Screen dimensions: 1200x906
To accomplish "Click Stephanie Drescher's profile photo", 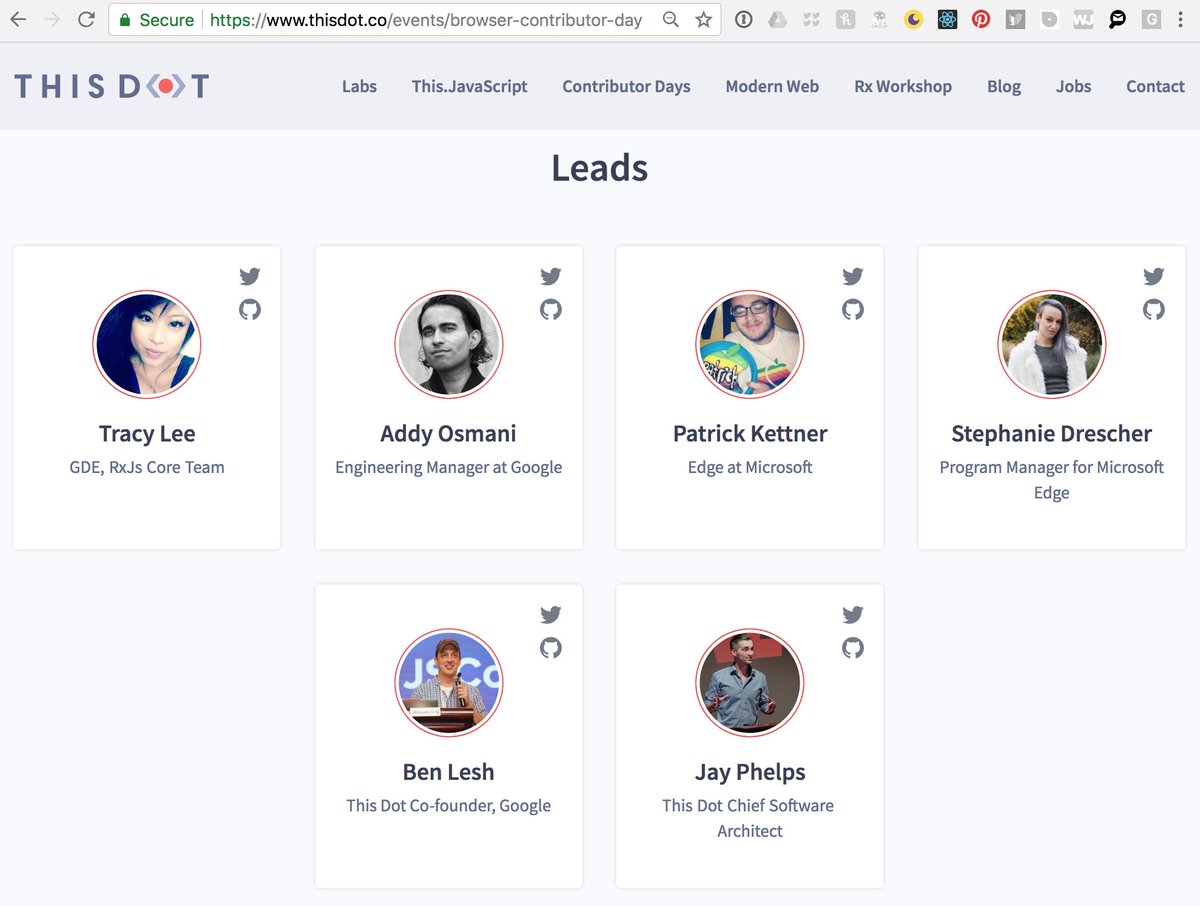I will click(1052, 344).
